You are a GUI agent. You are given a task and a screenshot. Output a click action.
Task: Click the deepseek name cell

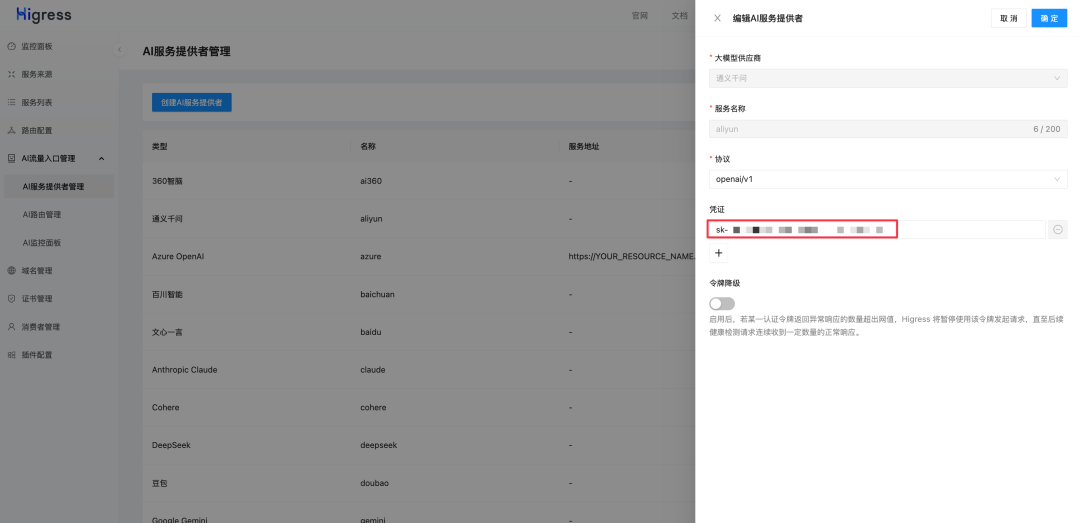(x=379, y=445)
